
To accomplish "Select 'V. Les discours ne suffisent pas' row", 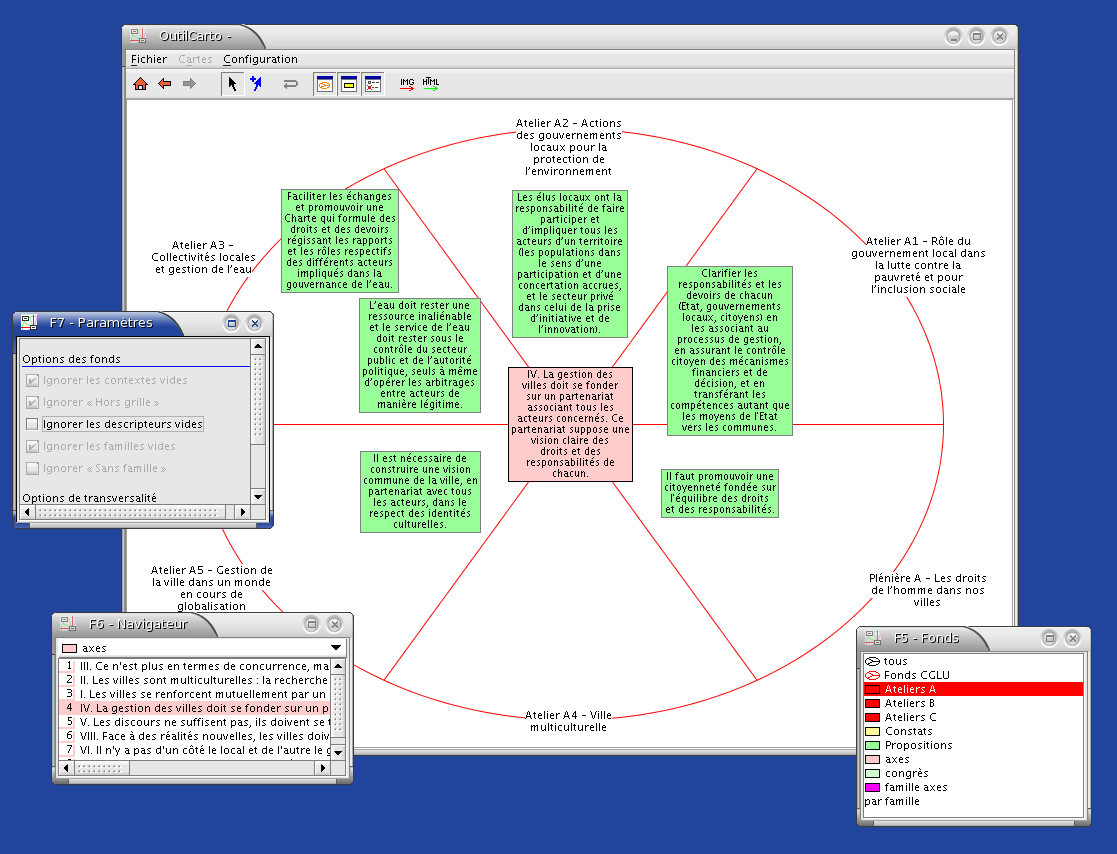I will point(200,721).
